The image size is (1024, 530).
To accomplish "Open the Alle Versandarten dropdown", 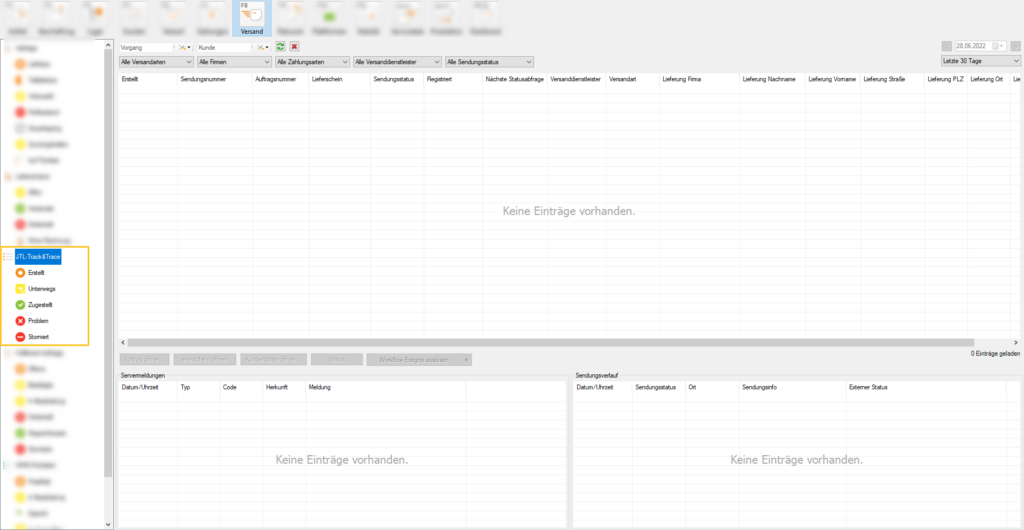I will click(x=155, y=62).
